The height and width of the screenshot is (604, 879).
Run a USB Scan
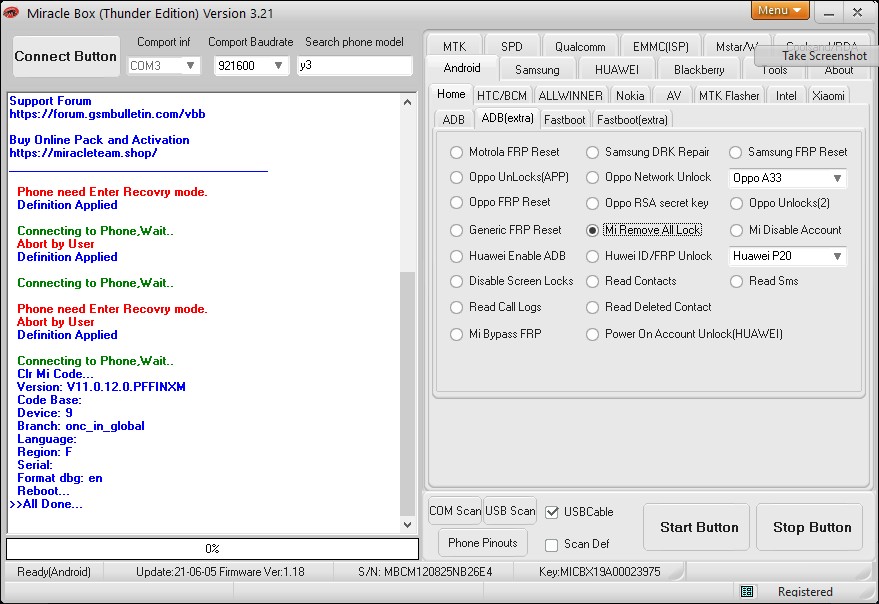[510, 511]
